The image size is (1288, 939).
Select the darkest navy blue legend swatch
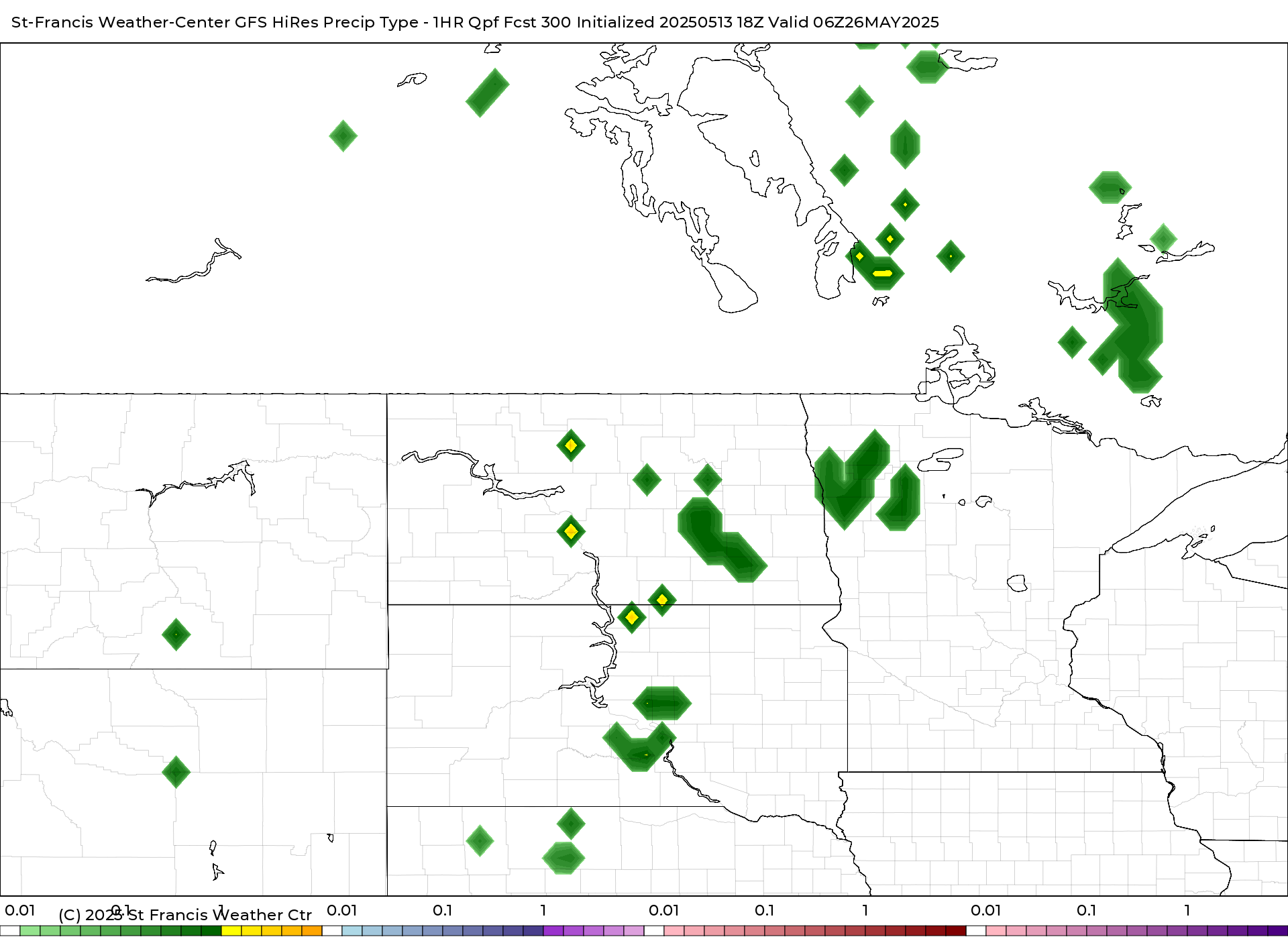coord(533,931)
